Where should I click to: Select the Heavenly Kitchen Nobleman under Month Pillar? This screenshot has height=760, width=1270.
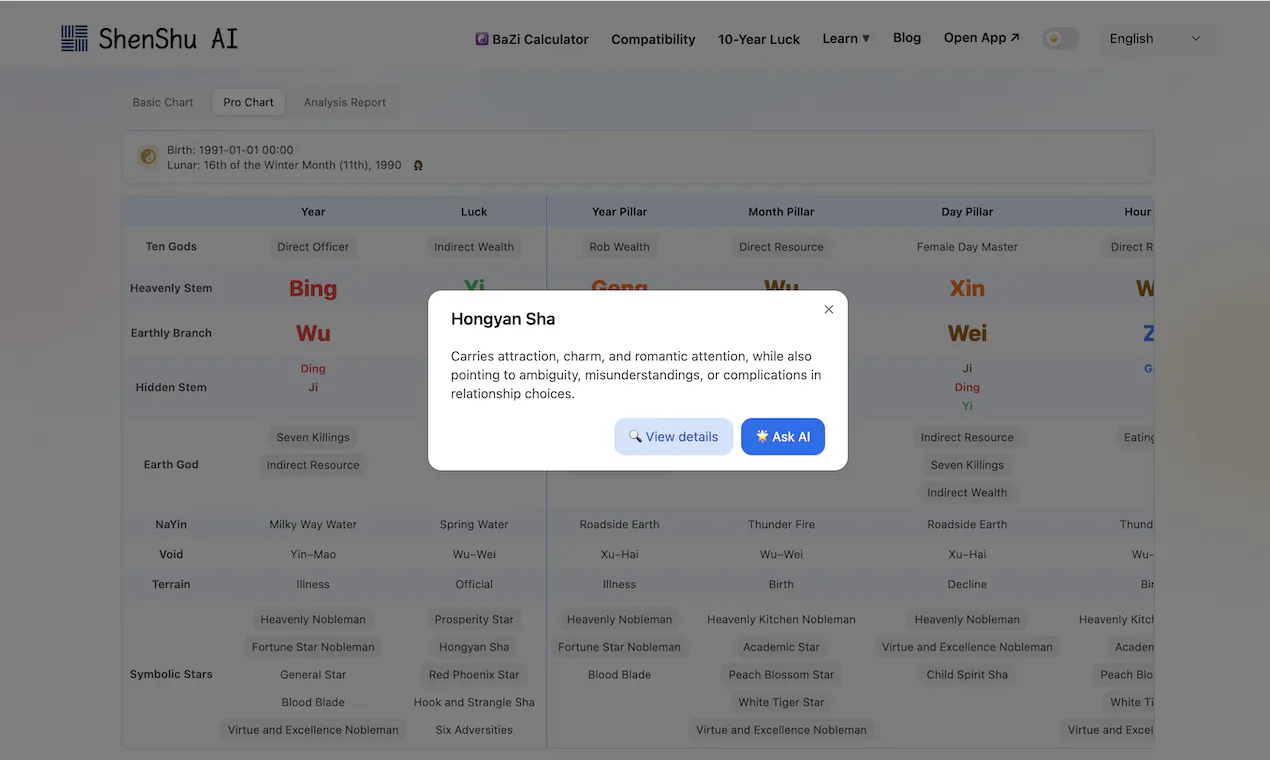[781, 619]
